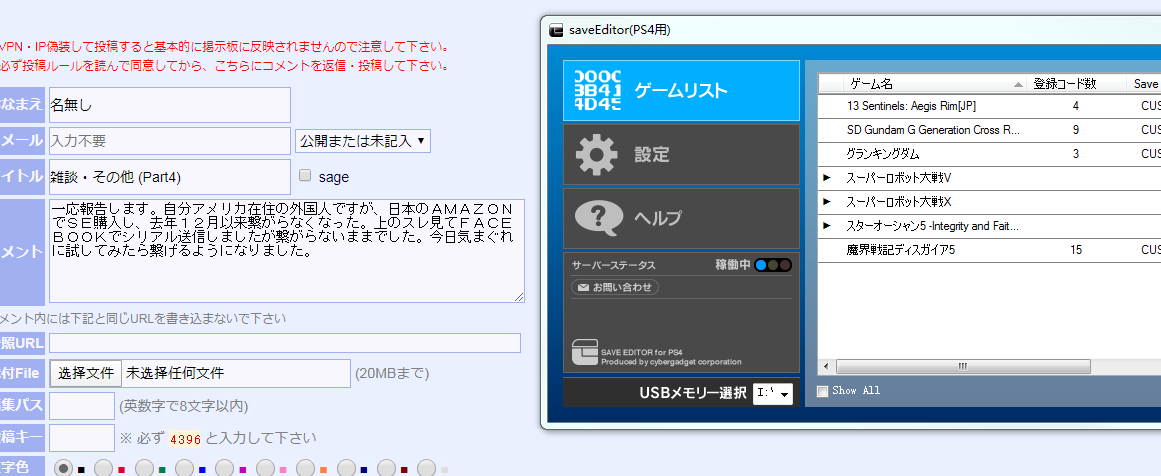
Task: Open the 公開または未記入 dropdown
Action: pyautogui.click(x=363, y=141)
